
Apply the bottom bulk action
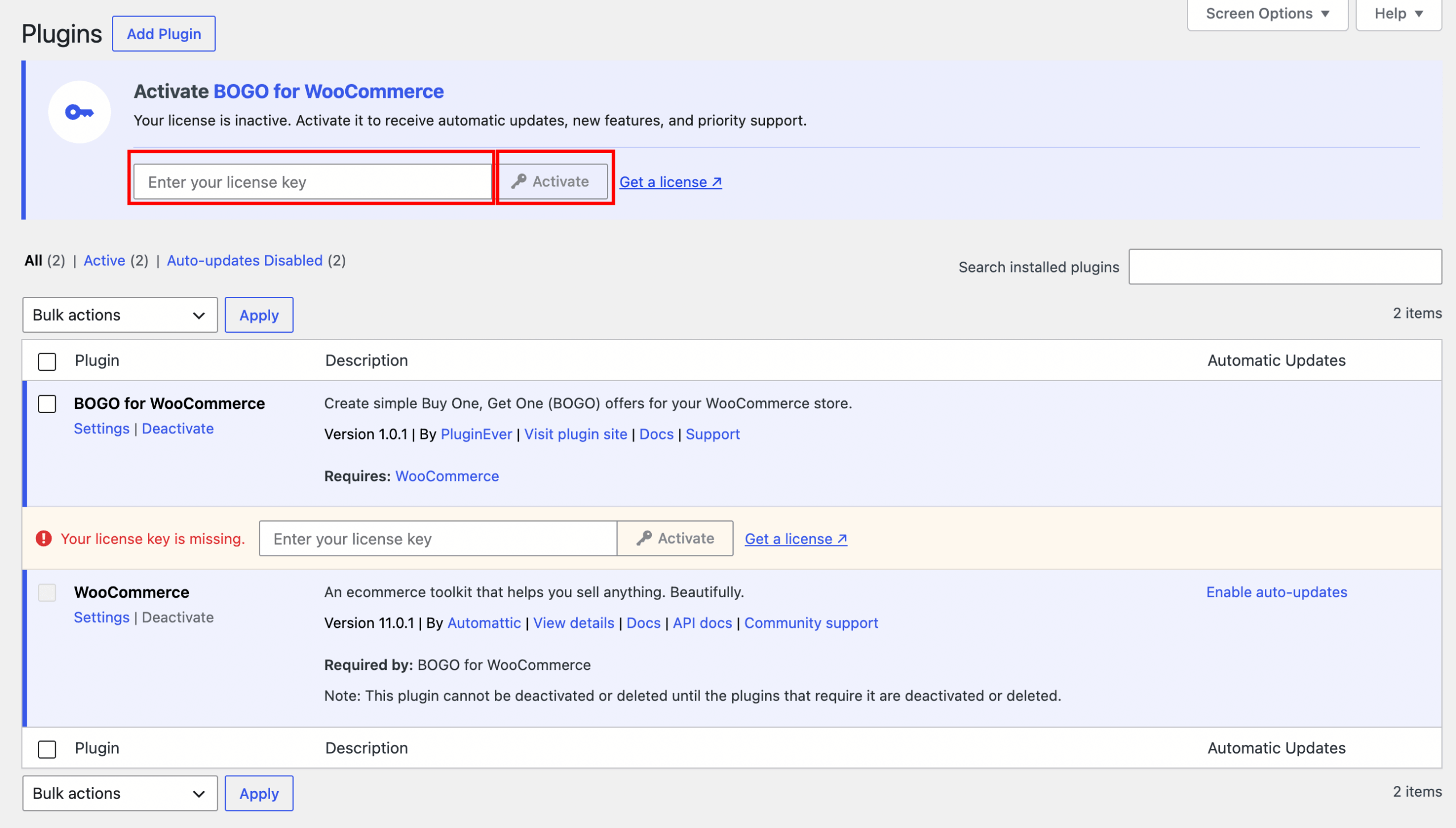coord(259,794)
